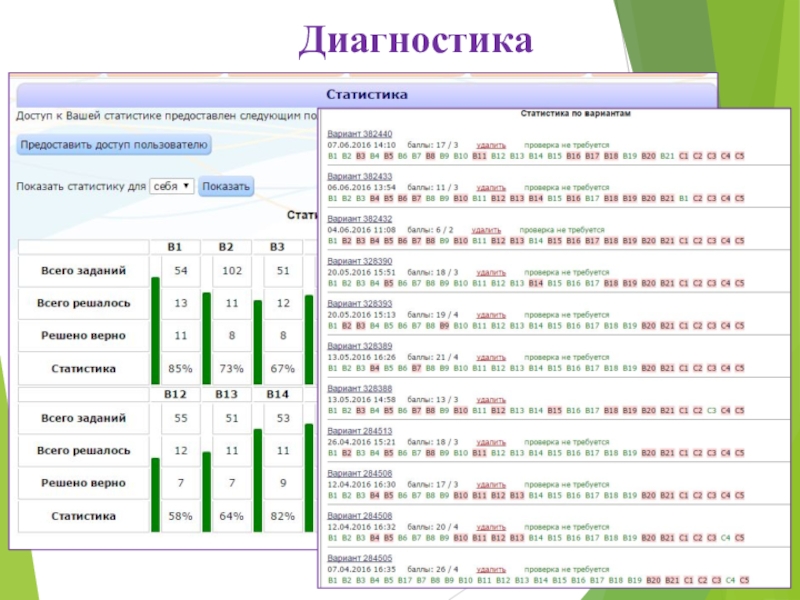Open the 'Вариант 284505' link
This screenshot has height=600, width=800.
pos(360,558)
